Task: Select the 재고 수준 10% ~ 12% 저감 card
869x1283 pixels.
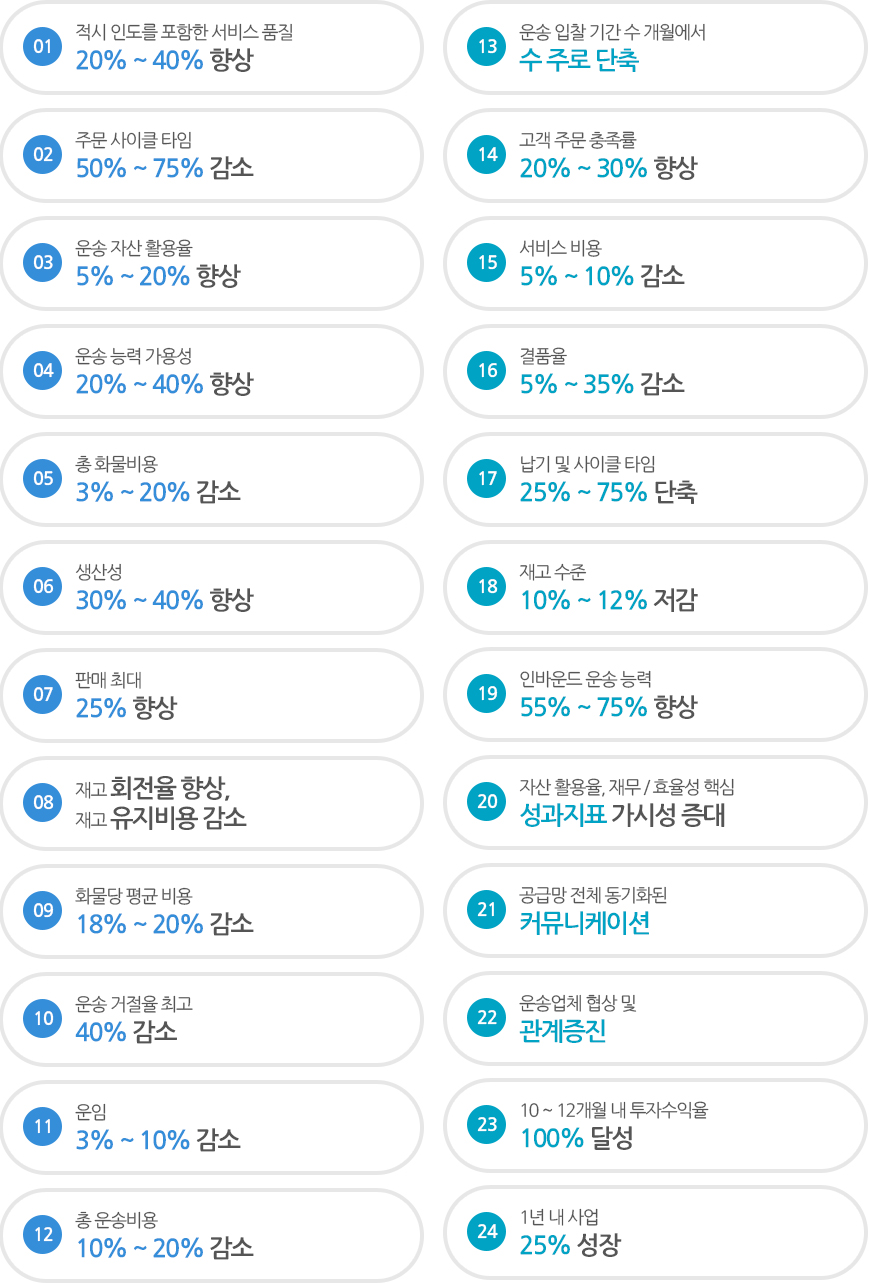Action: (656, 587)
